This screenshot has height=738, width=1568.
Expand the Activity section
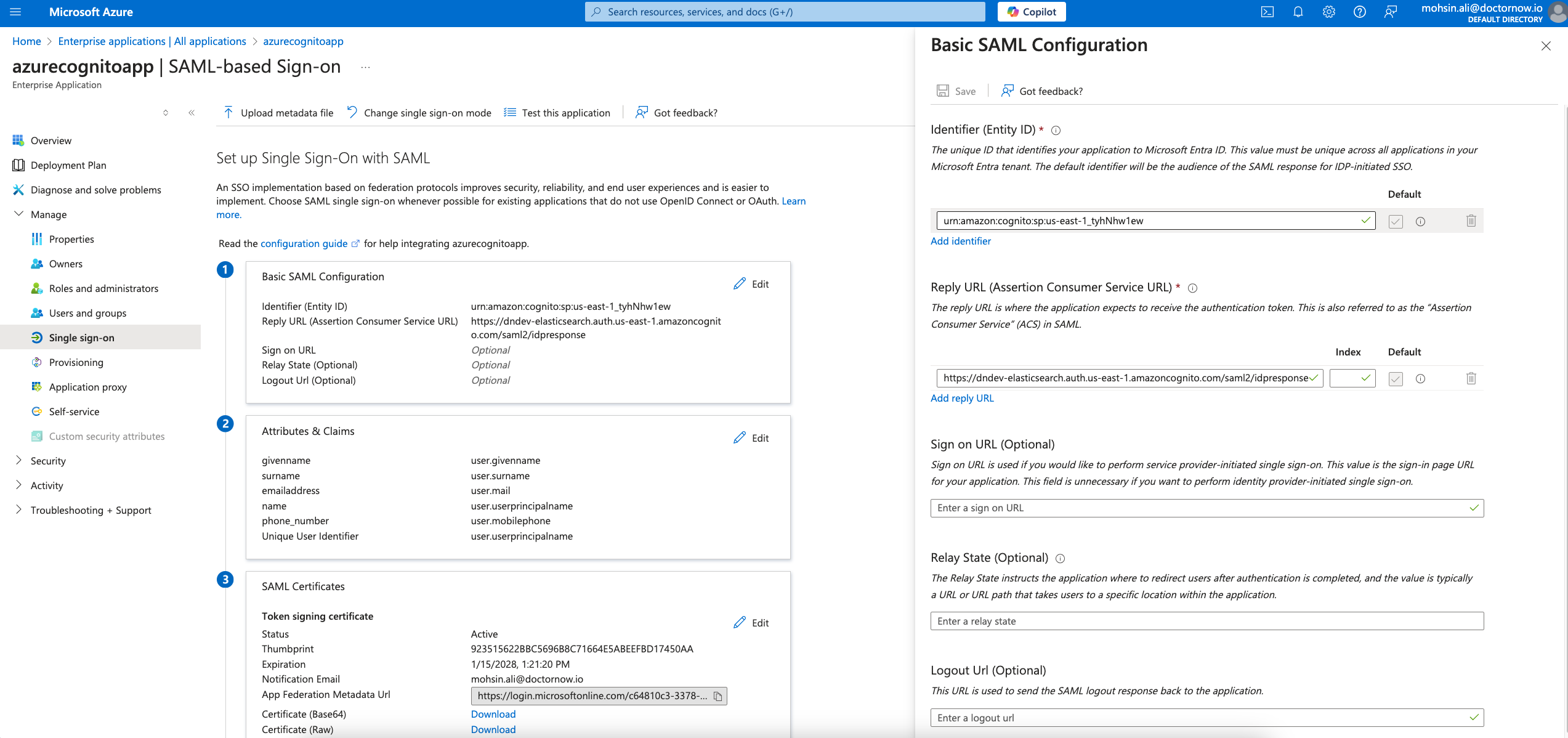(19, 485)
